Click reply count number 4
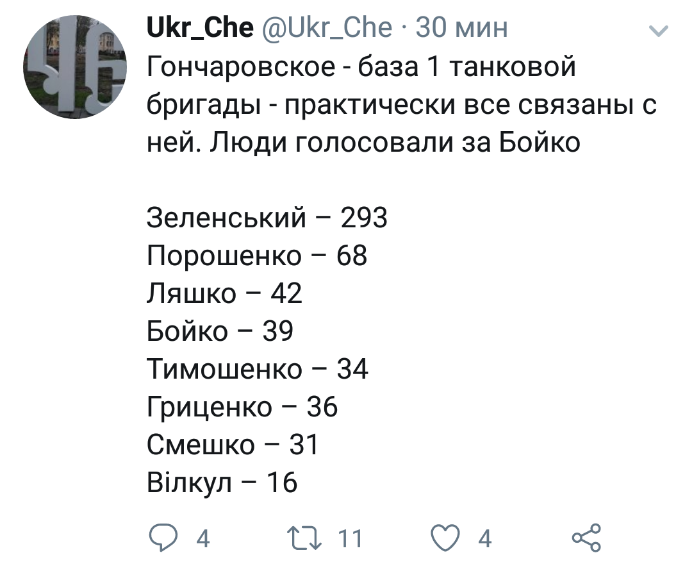The width and height of the screenshot is (691, 573). (203, 539)
